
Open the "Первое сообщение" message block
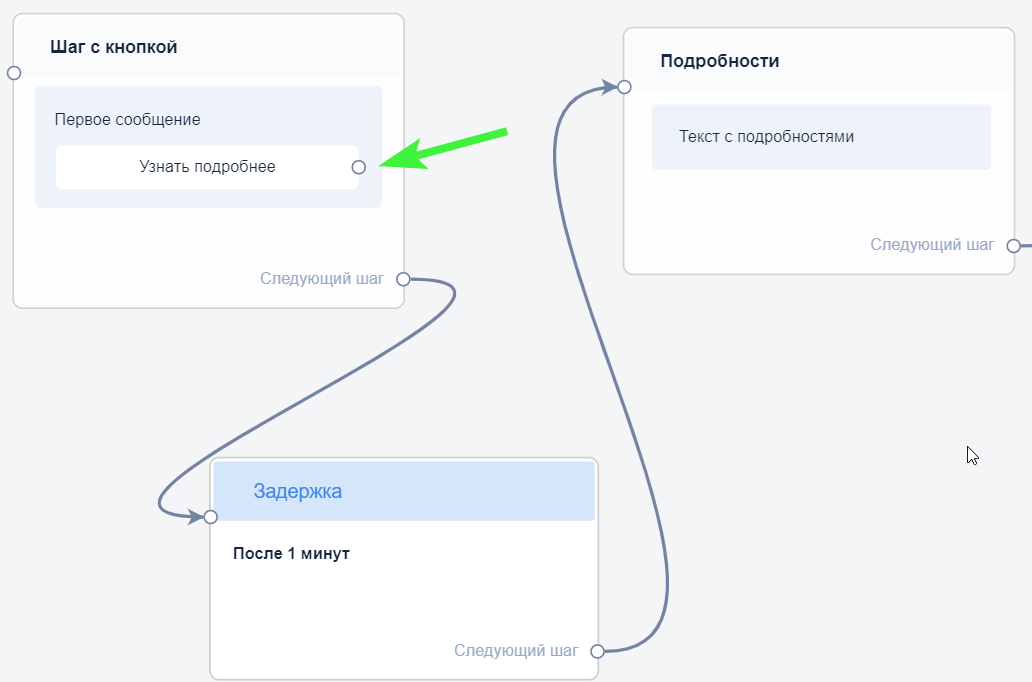pyautogui.click(x=127, y=119)
